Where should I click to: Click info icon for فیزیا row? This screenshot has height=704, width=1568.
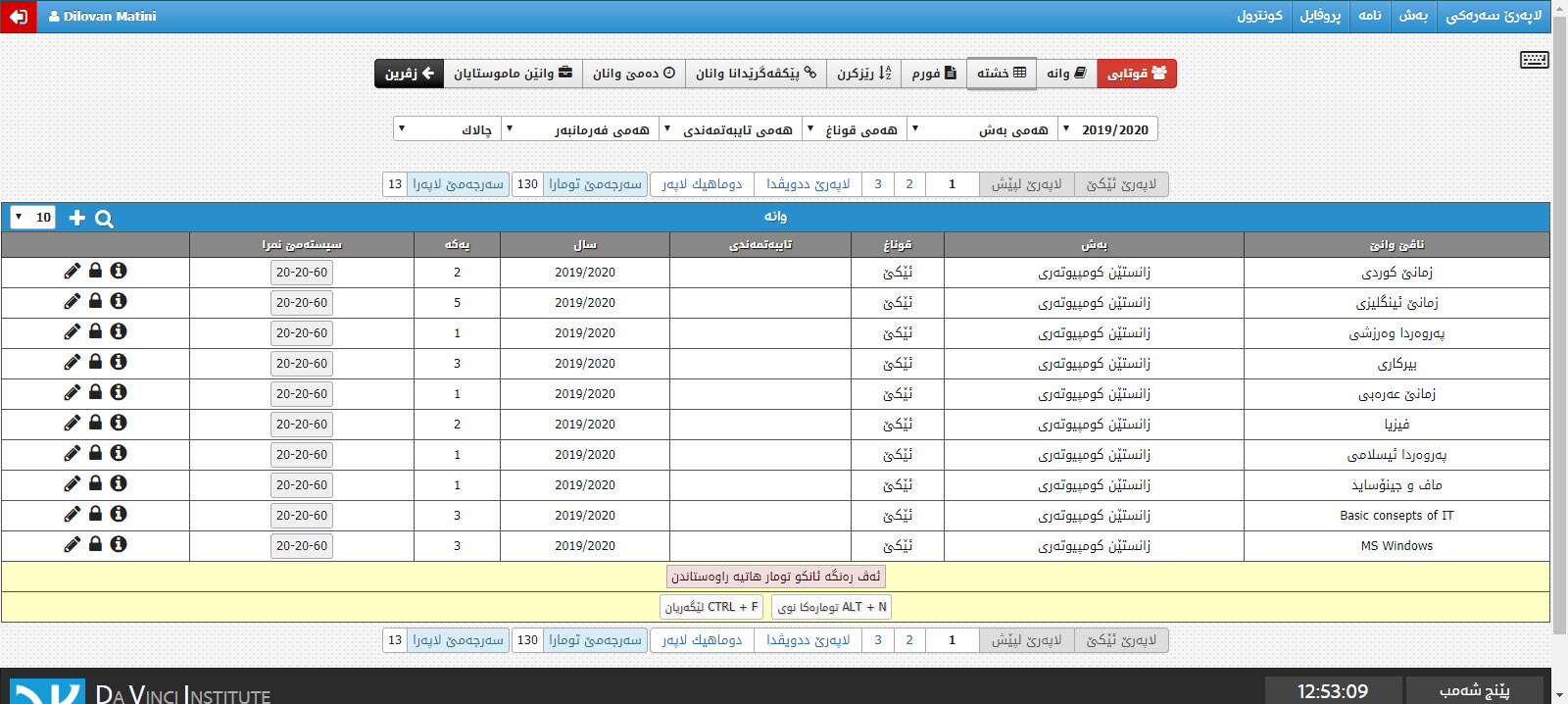point(119,423)
